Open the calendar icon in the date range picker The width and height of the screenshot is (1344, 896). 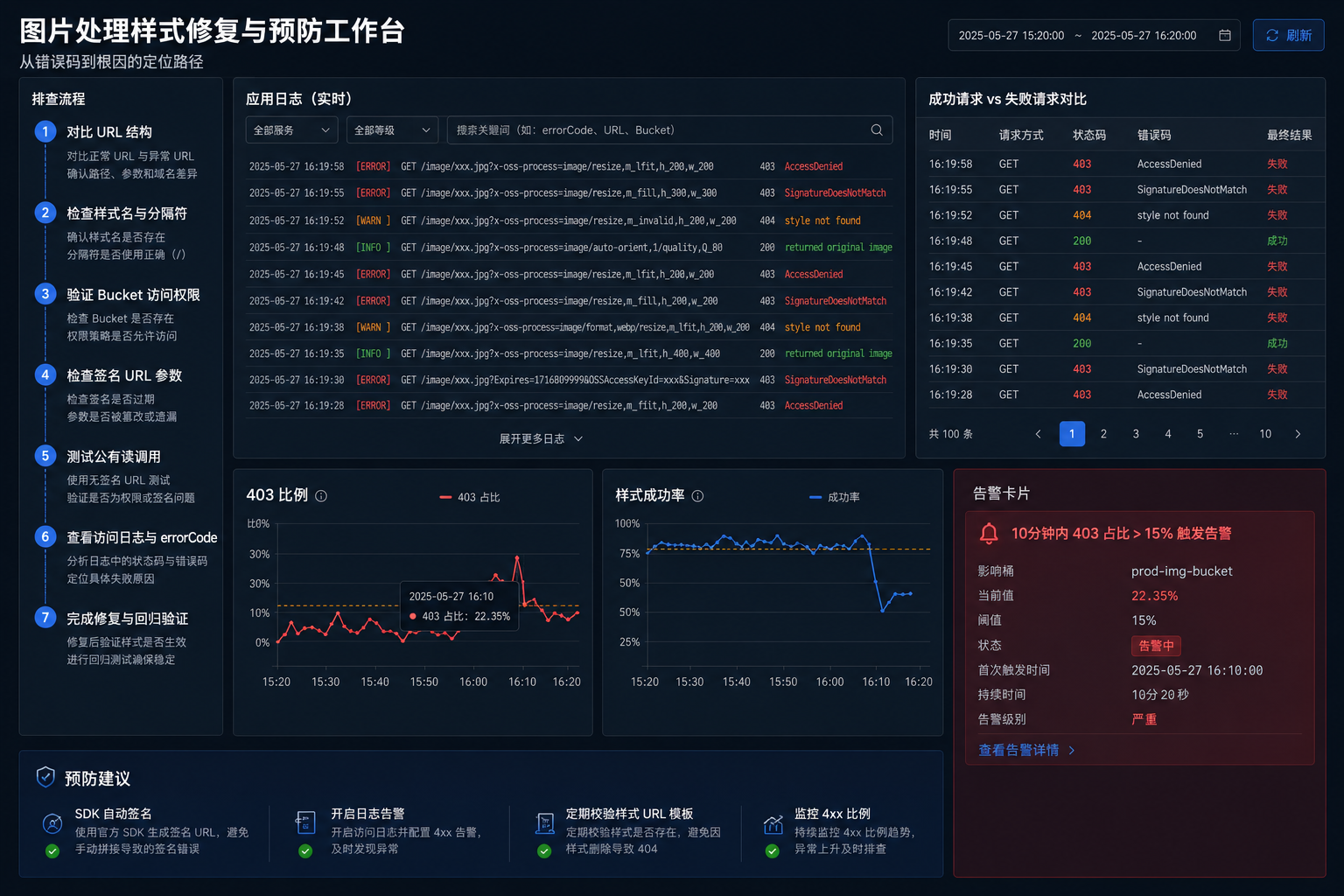coord(1225,35)
